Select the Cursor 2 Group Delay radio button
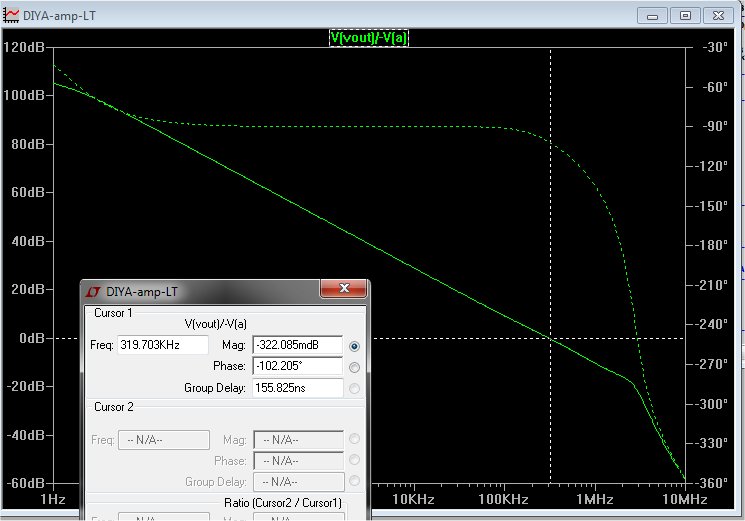745x521 pixels. point(354,481)
